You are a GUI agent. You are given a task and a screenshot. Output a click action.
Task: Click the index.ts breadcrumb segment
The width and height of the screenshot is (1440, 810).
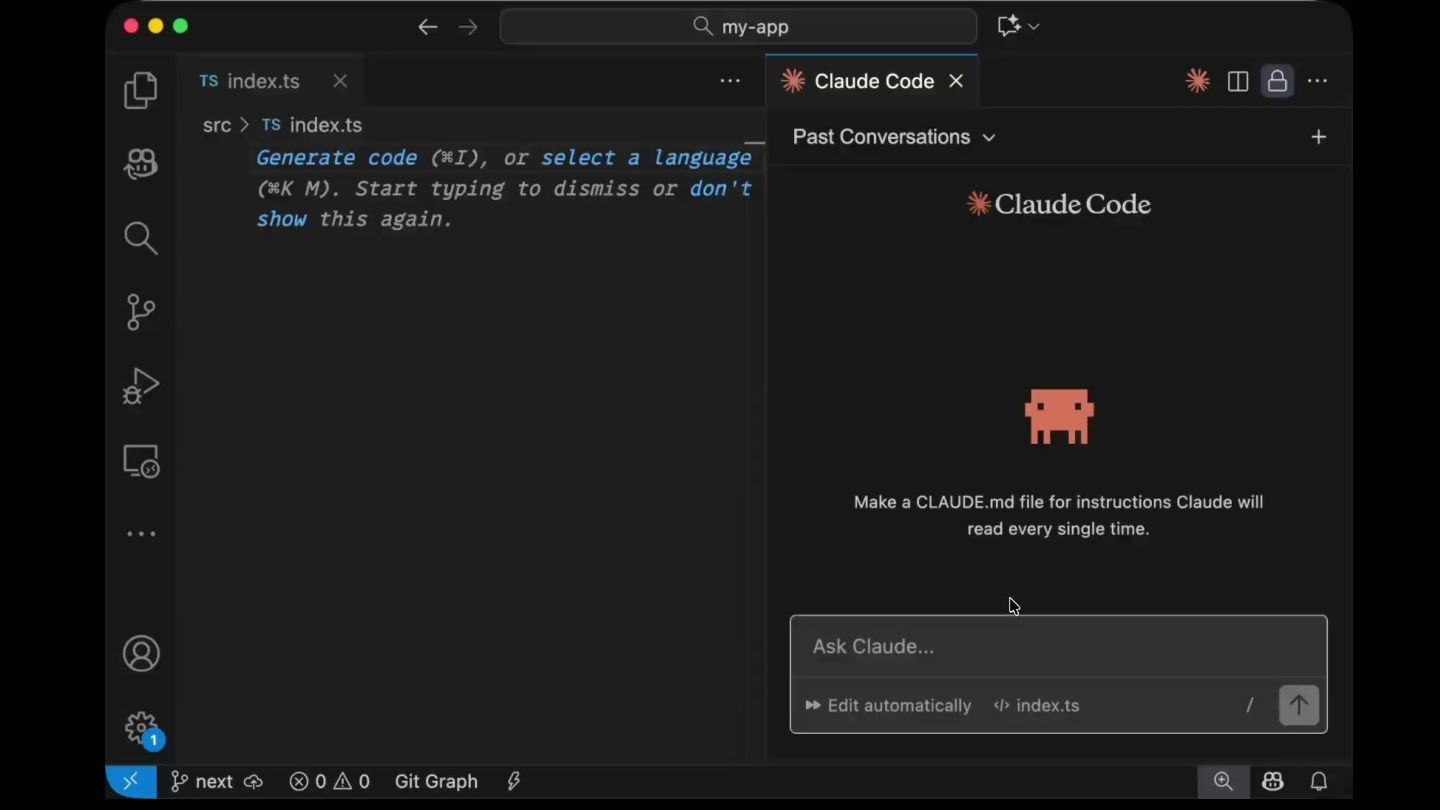click(x=312, y=125)
